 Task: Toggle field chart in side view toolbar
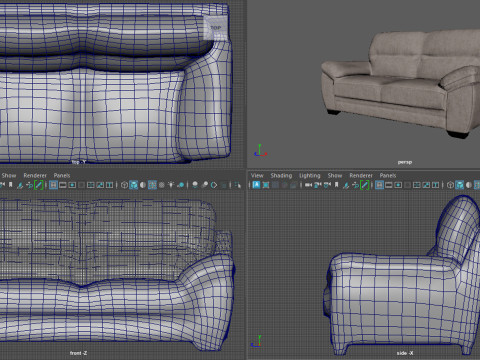tap(416, 185)
